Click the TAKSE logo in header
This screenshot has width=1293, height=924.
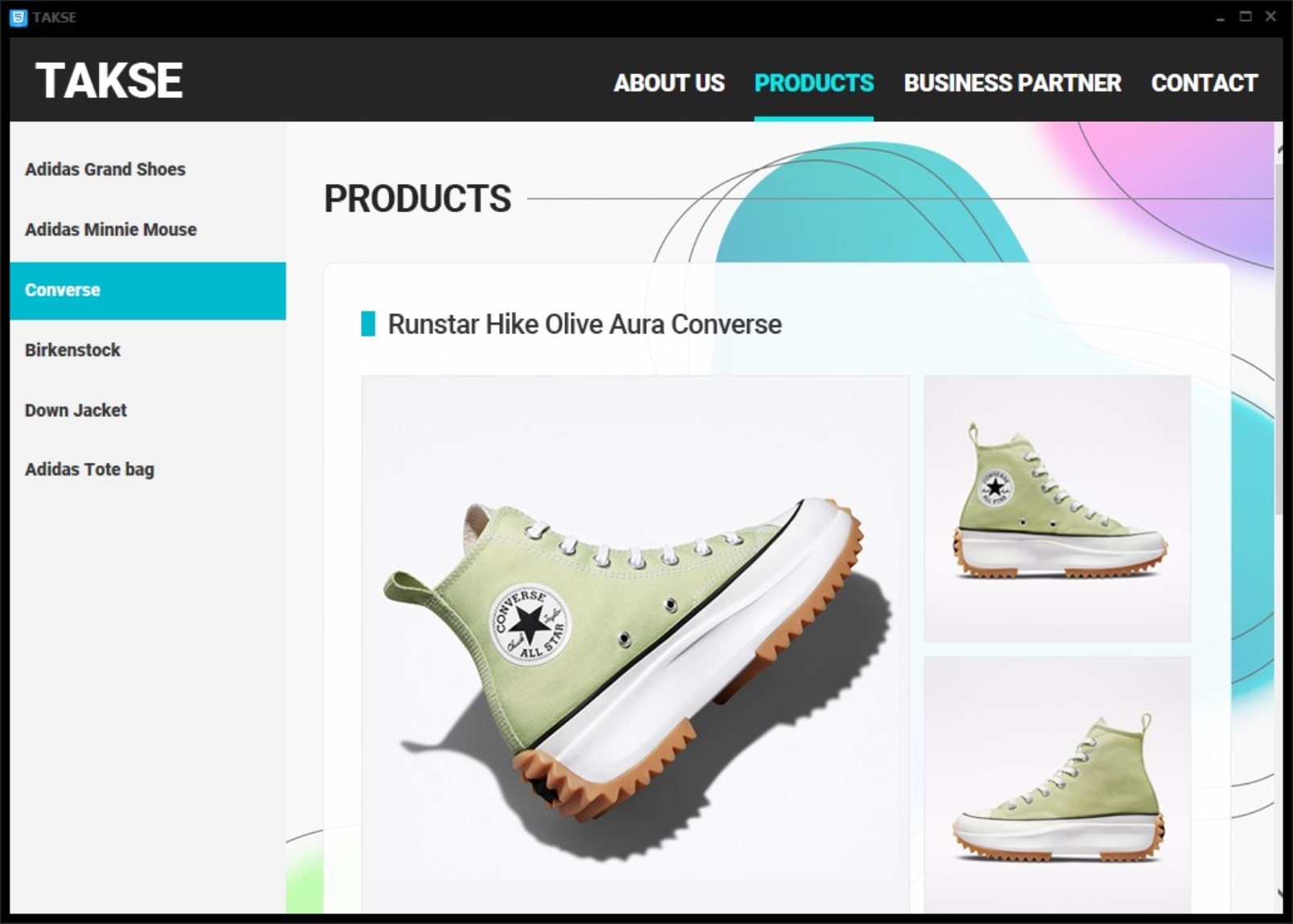click(x=109, y=80)
